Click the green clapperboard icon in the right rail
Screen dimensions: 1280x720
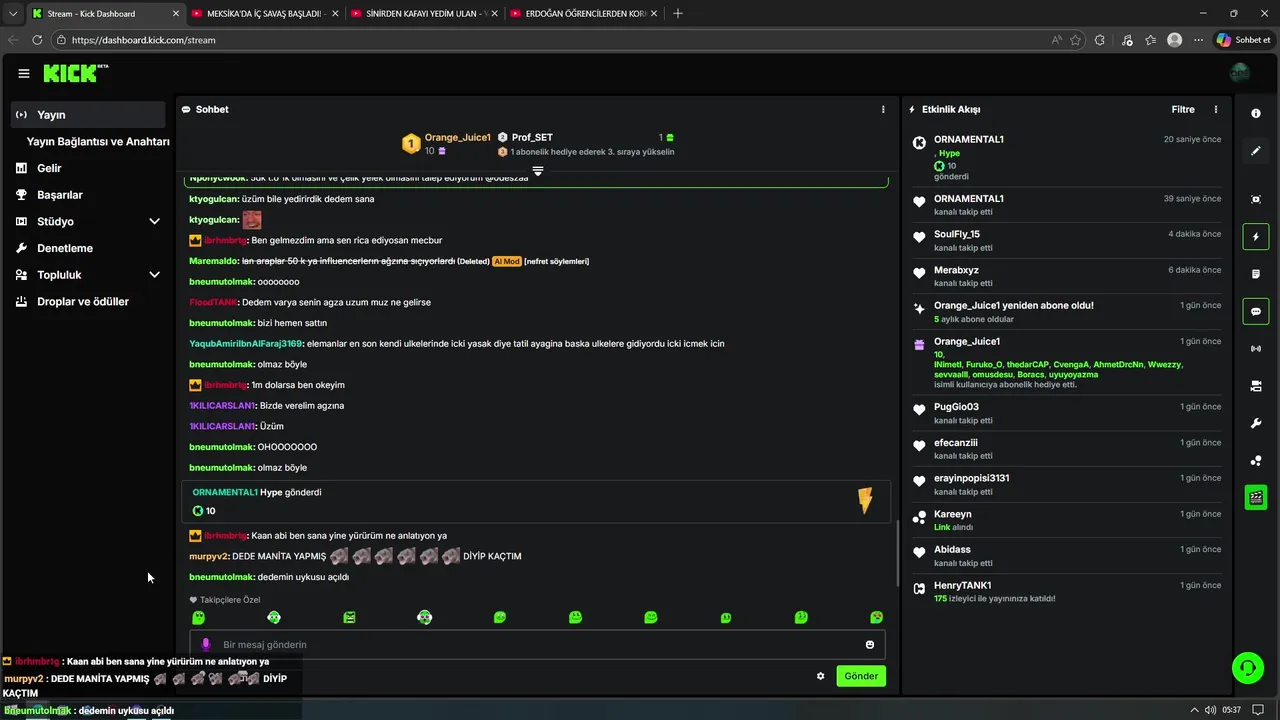point(1256,497)
